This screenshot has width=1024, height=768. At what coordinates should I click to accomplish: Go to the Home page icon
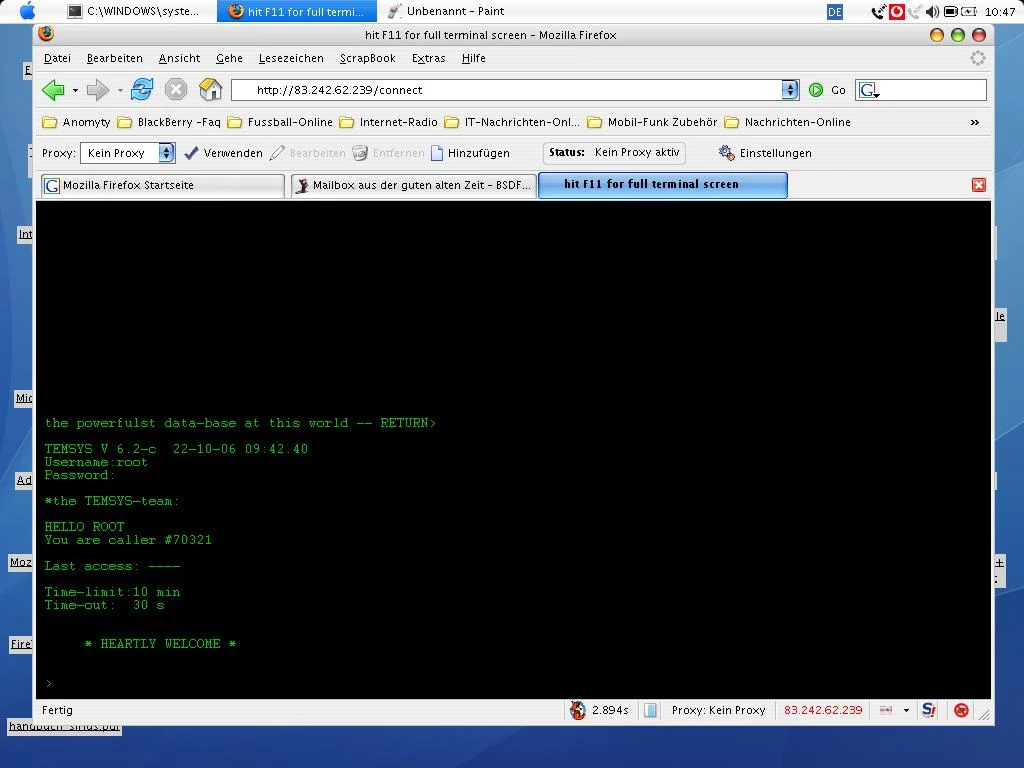click(210, 90)
